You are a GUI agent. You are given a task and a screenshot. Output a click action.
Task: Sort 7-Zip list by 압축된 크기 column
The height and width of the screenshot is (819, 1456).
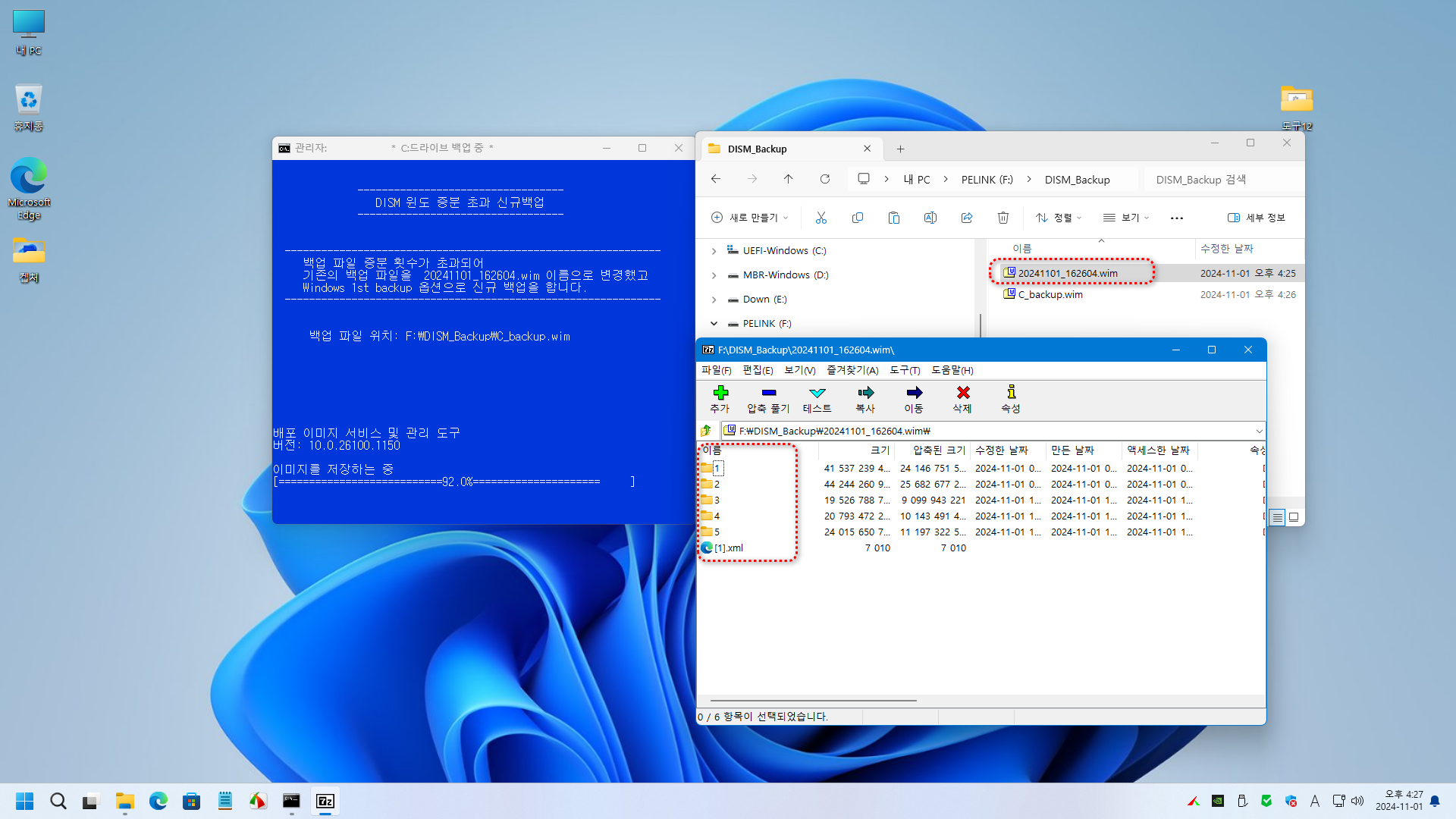(x=932, y=450)
